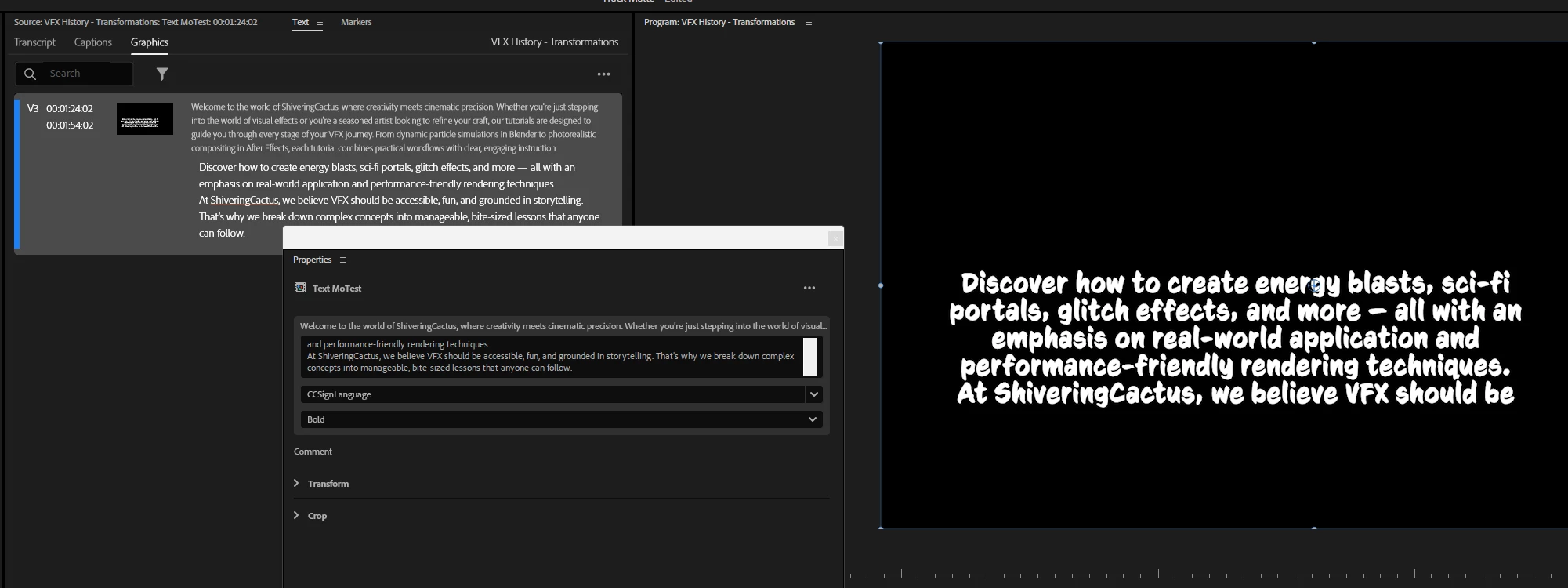Viewport: 1568px width, 588px height.
Task: Close the floating Properties panel
Action: (x=835, y=238)
